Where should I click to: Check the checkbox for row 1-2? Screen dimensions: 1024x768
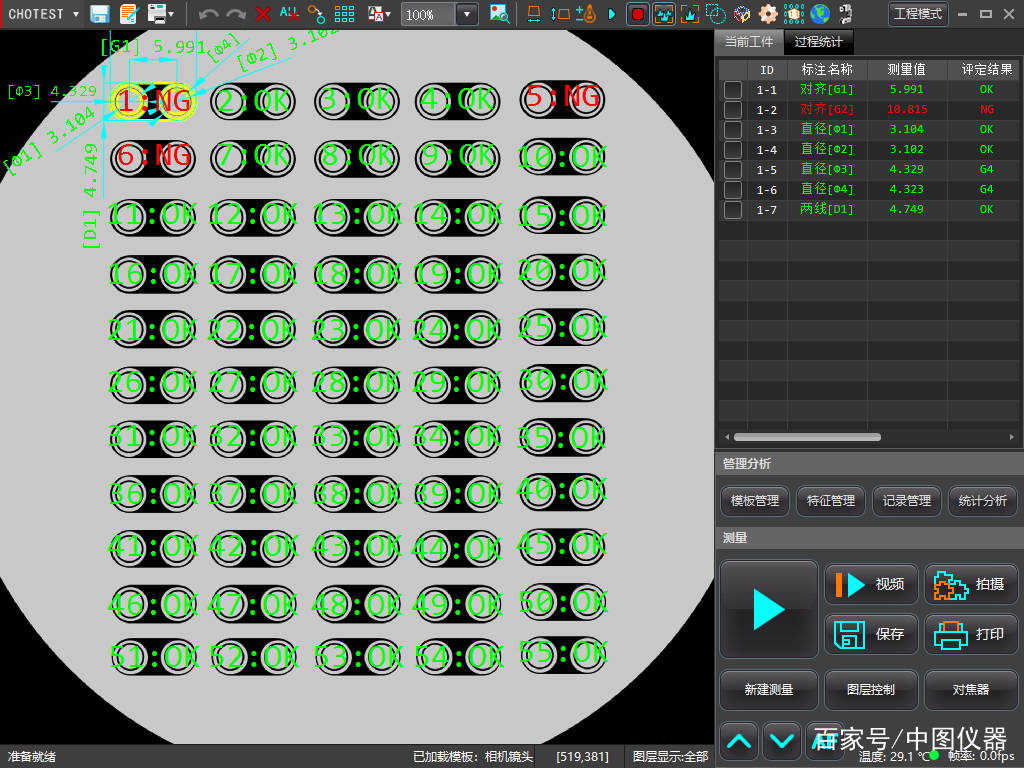click(733, 110)
